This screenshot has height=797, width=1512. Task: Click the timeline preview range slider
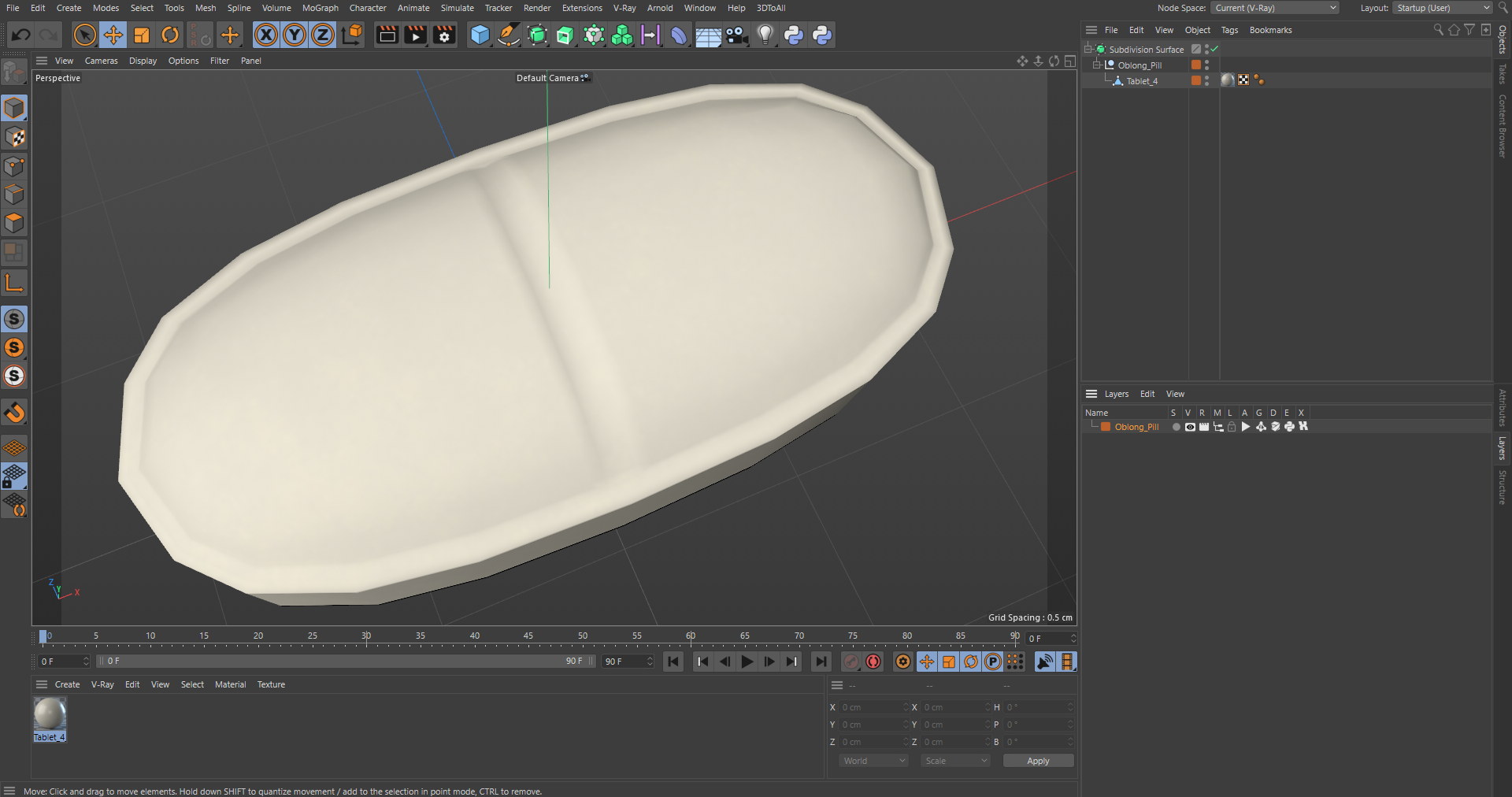[346, 662]
